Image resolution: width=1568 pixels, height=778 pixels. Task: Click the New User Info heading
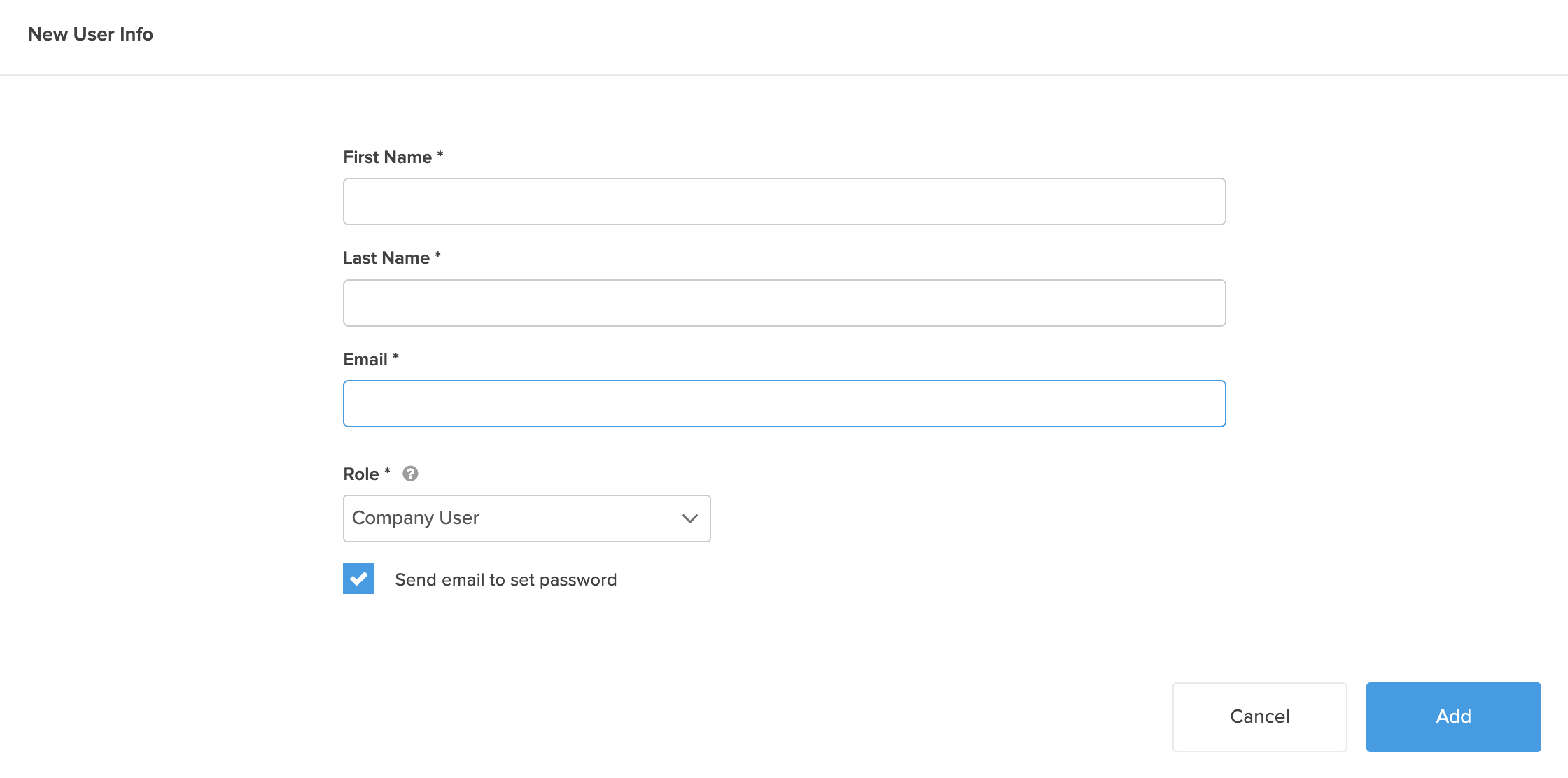(x=90, y=34)
